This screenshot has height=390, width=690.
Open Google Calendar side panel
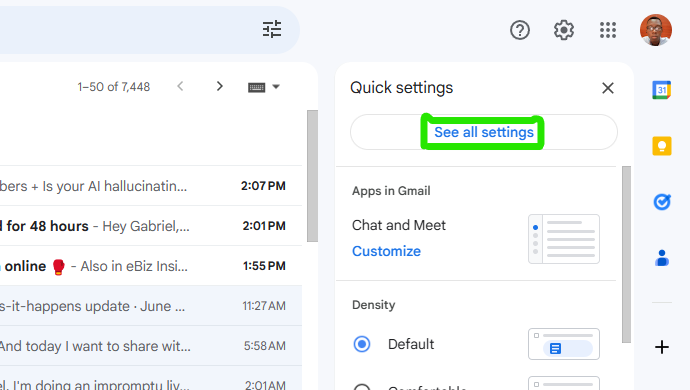click(661, 90)
